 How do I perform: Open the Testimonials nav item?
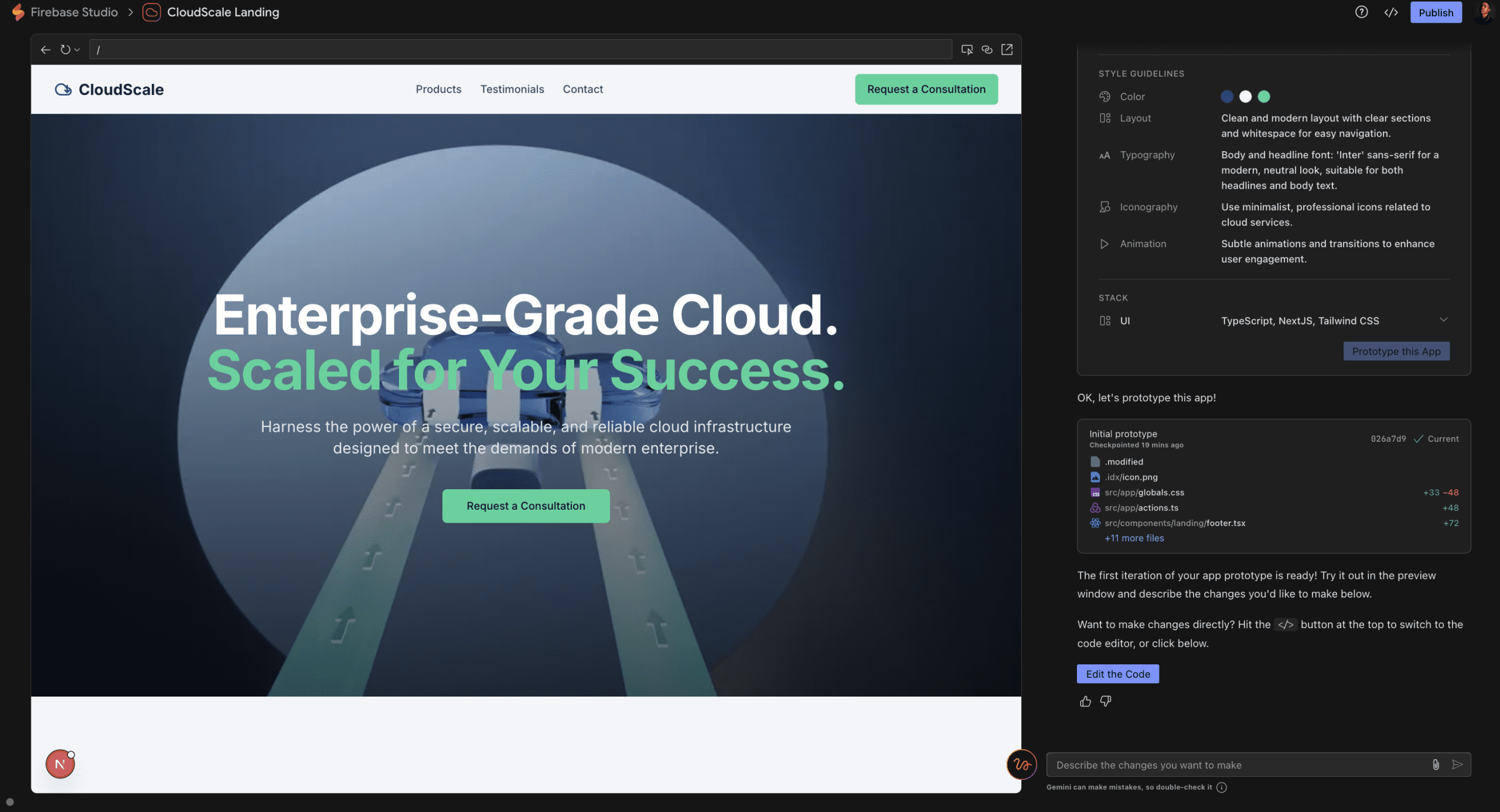512,89
